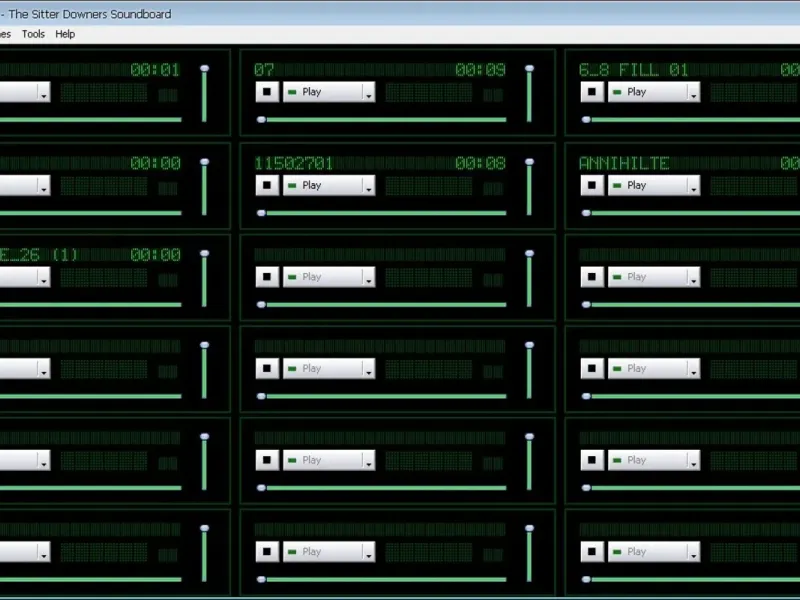Open dropdown arrow in the 00:01 cell
Image resolution: width=800 pixels, height=600 pixels.
pos(44,92)
